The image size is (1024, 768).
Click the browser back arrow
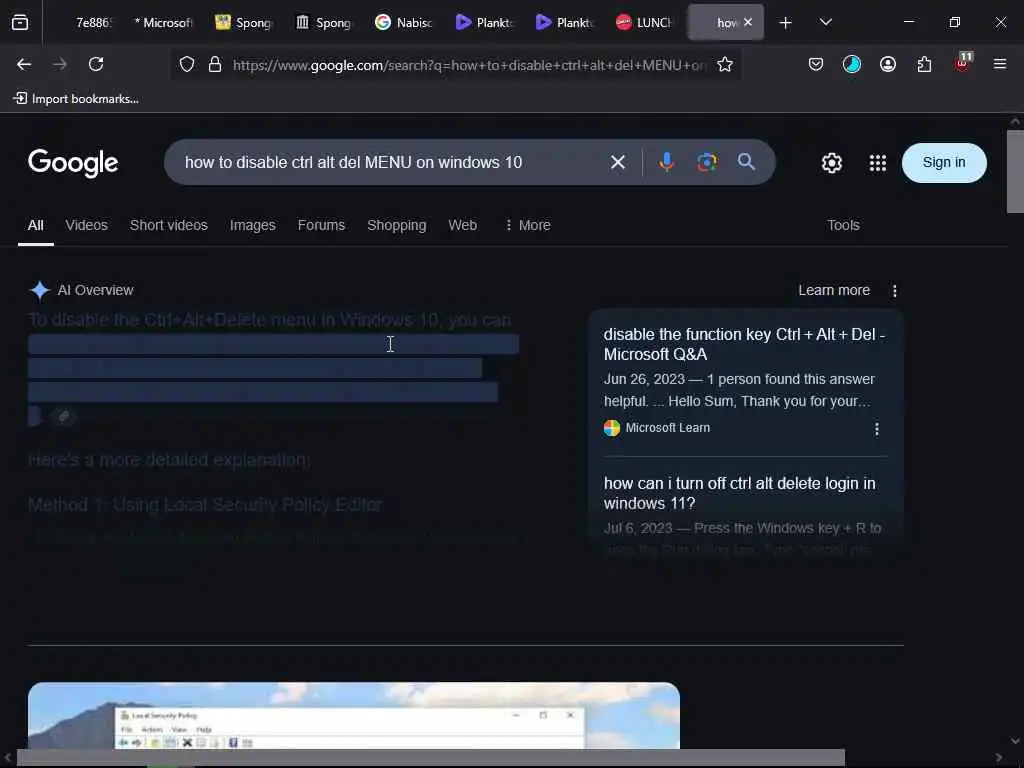click(x=24, y=64)
